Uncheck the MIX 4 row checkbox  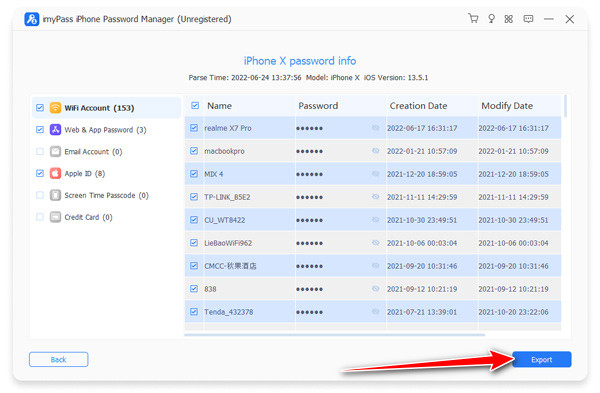point(194,174)
